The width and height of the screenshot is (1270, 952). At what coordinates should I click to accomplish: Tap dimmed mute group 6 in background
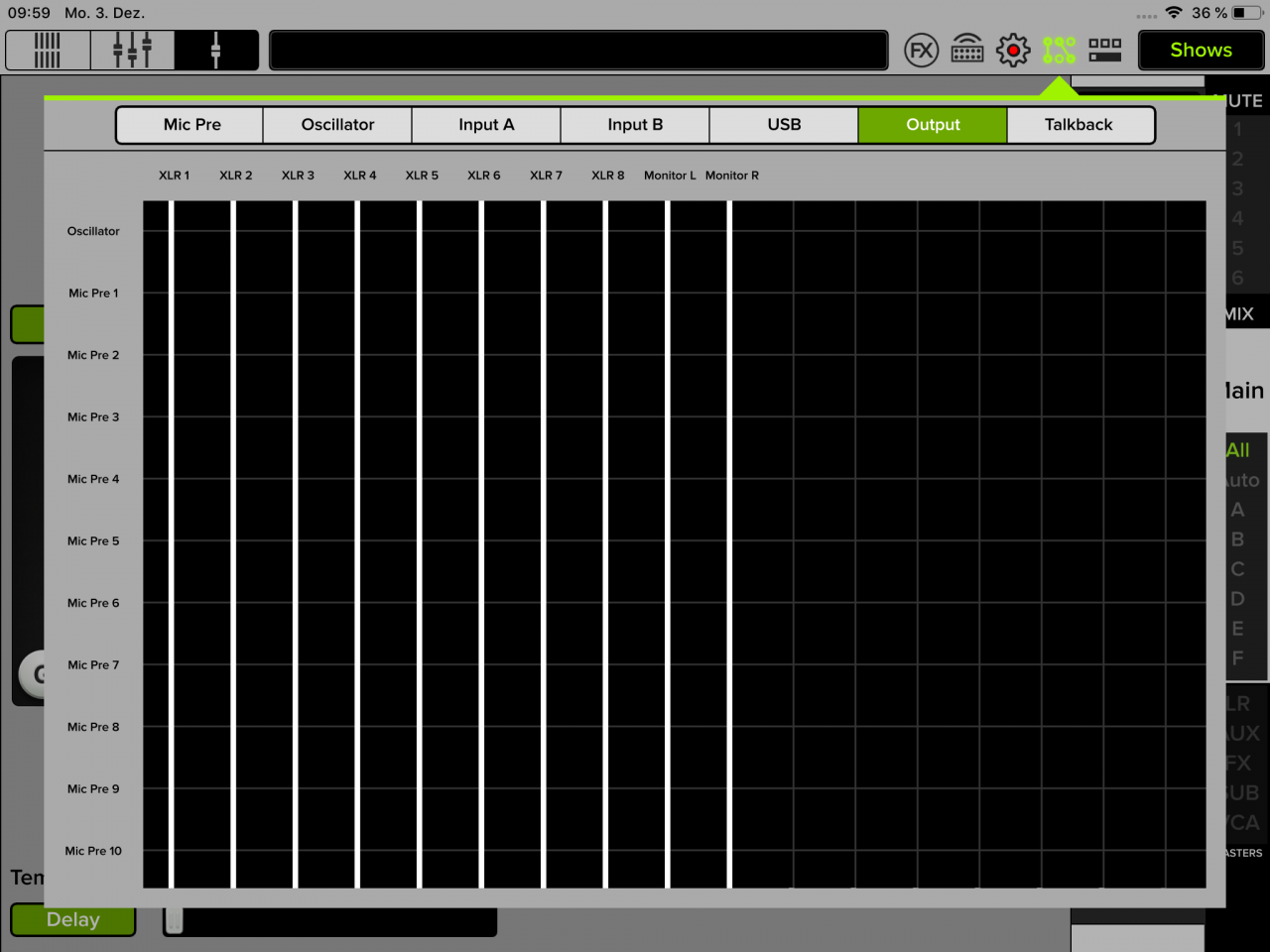point(1237,278)
